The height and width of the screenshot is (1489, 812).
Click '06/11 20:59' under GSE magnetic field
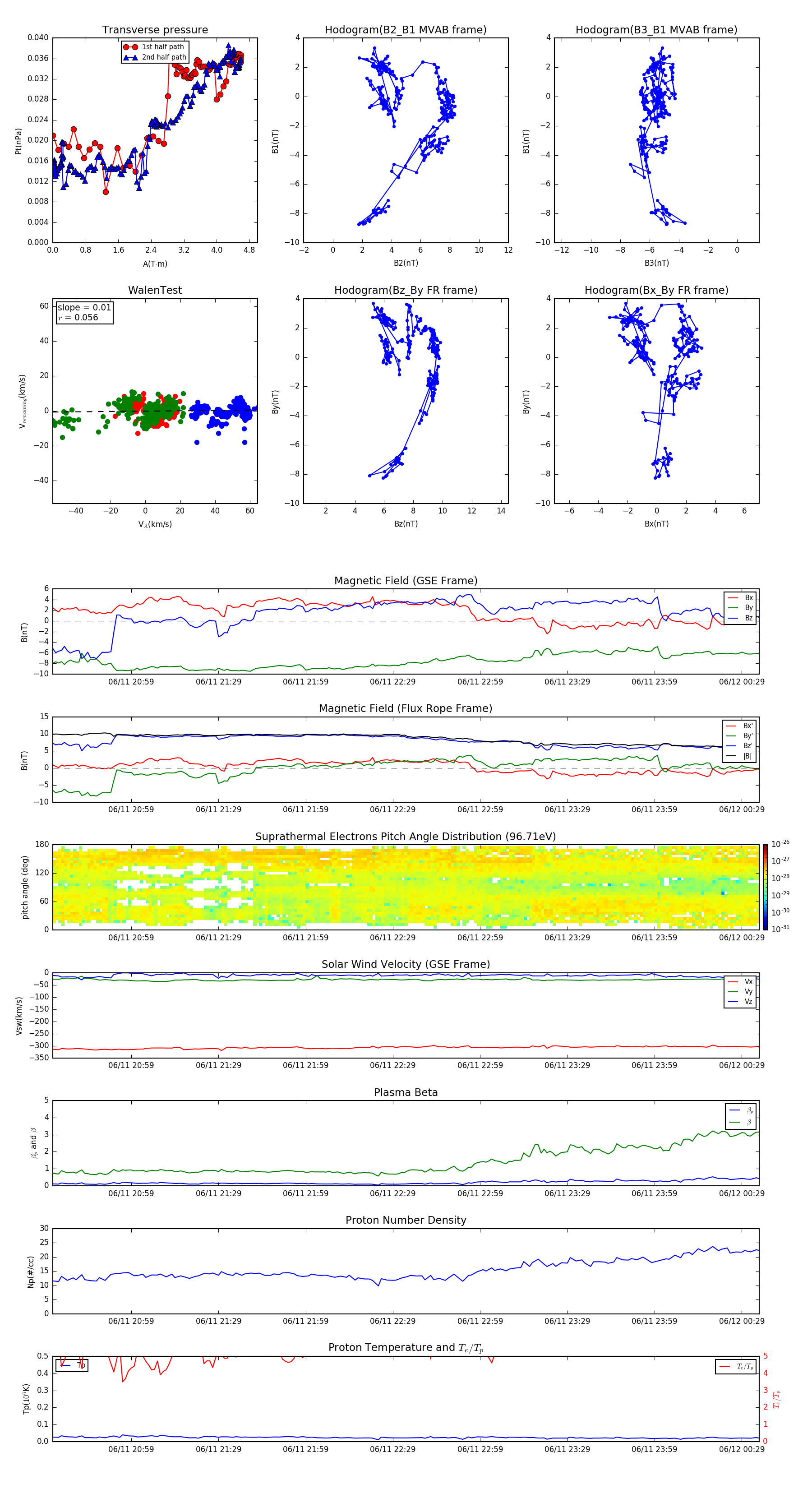point(131,682)
